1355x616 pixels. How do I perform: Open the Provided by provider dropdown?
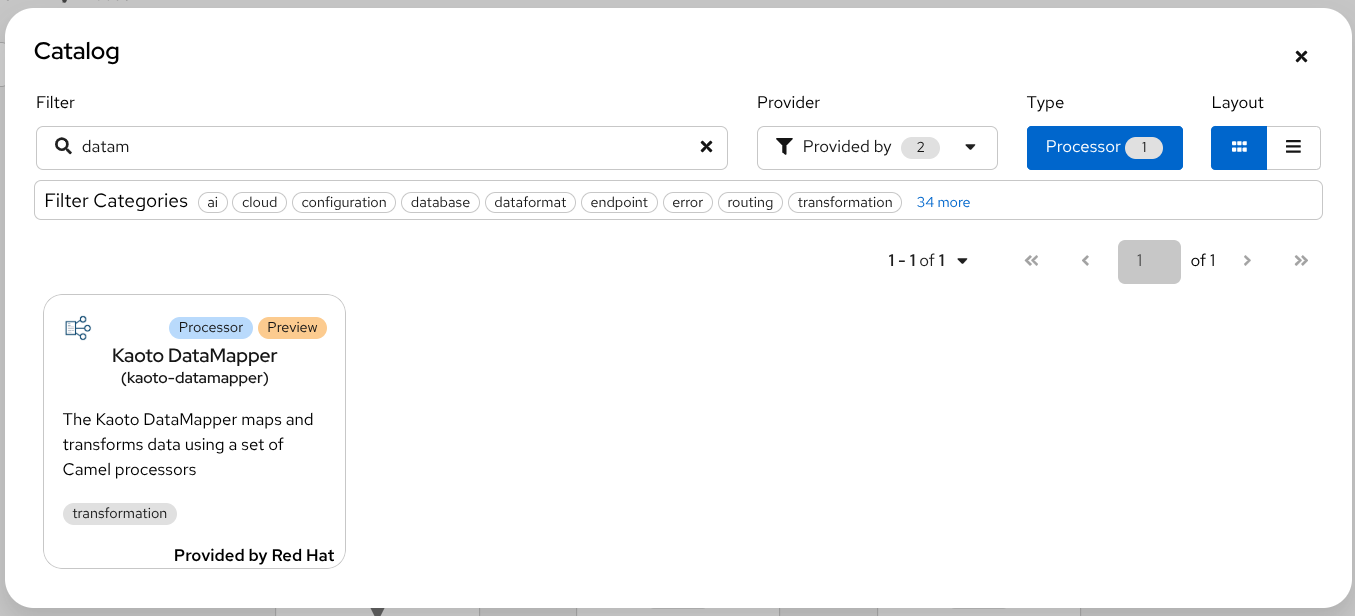[x=876, y=146]
